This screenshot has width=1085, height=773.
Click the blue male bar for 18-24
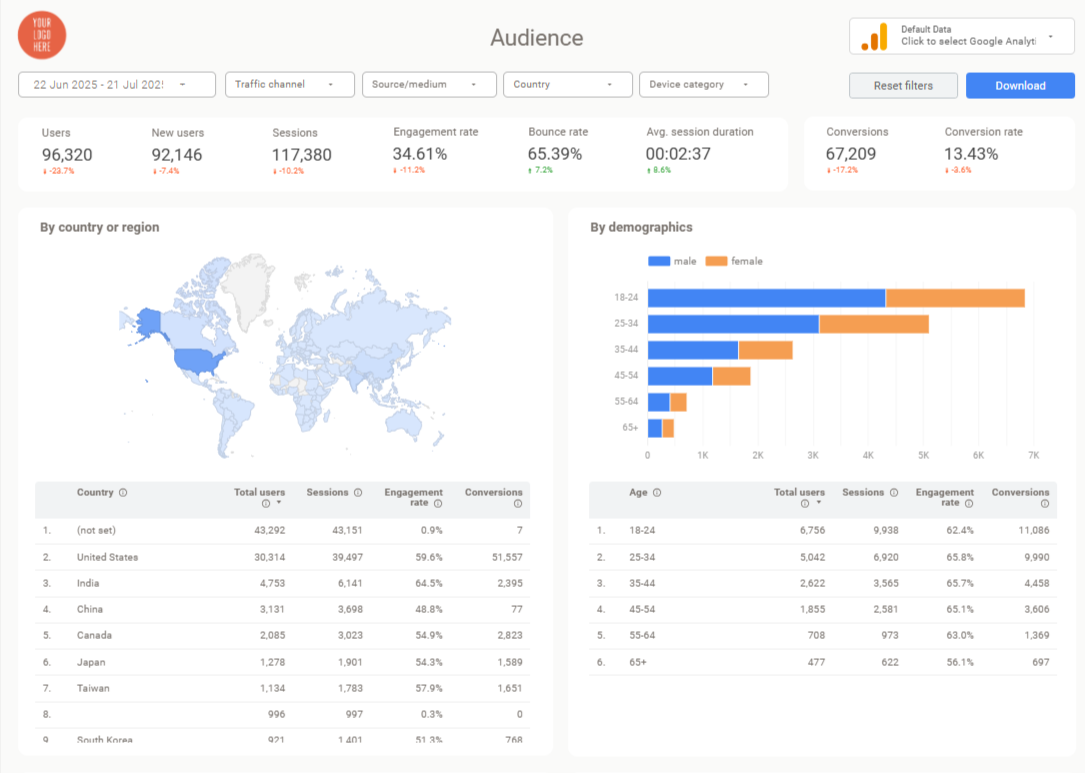coord(766,298)
